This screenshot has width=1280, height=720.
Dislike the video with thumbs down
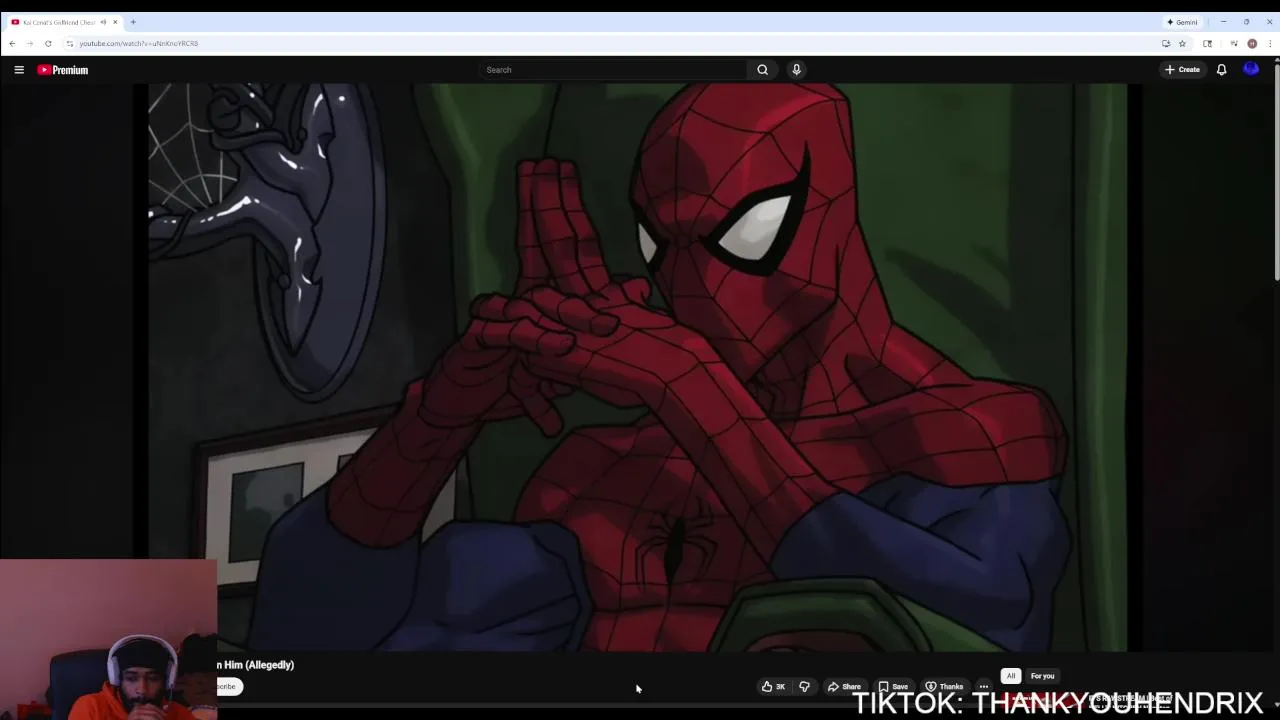coord(804,687)
